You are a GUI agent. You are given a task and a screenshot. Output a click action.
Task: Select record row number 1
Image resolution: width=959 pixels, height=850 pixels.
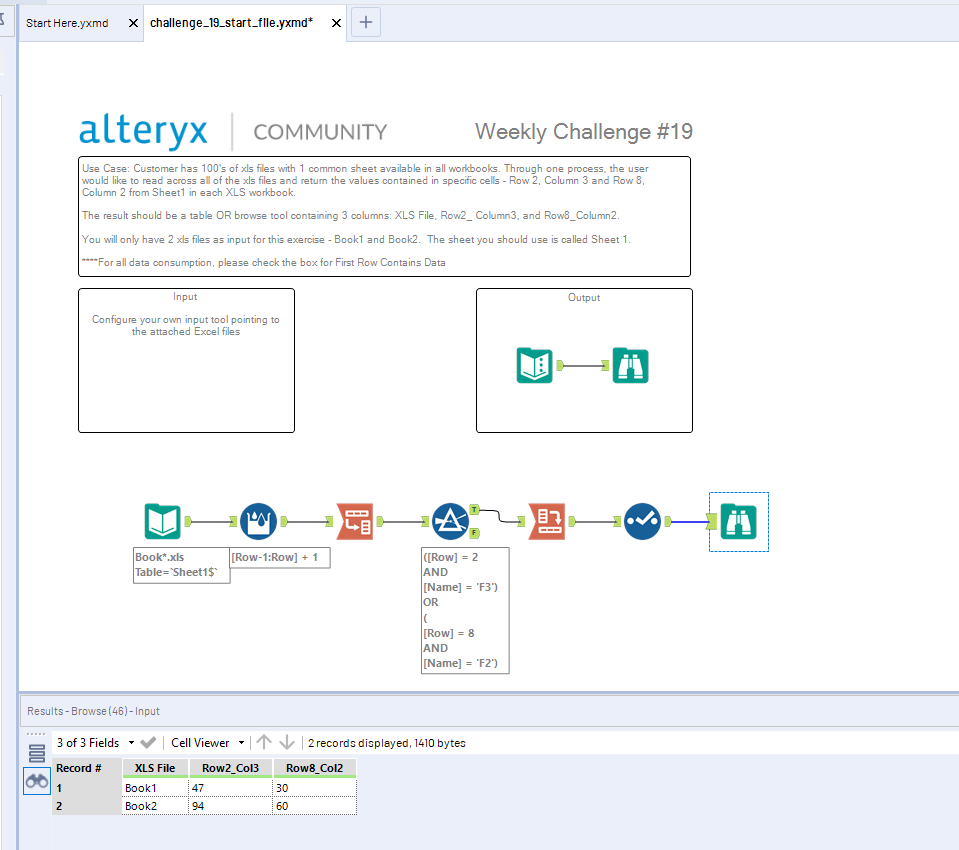86,788
